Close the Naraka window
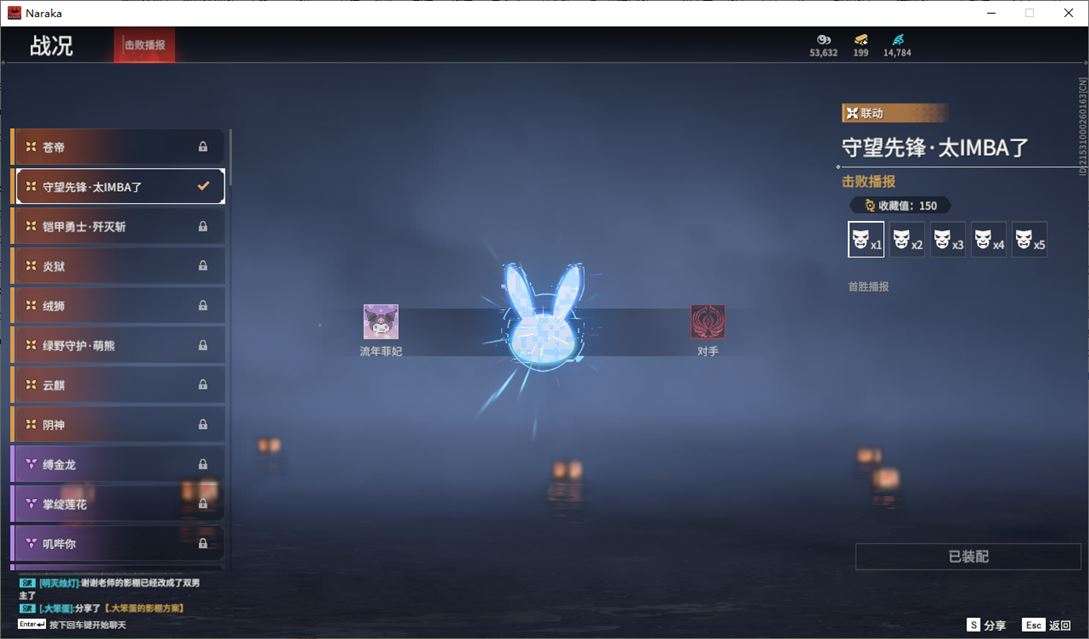 pos(1068,13)
